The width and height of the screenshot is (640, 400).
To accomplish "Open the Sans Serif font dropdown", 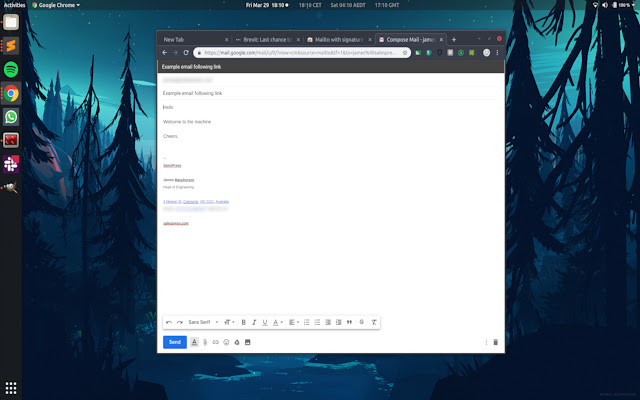I will pyautogui.click(x=203, y=322).
